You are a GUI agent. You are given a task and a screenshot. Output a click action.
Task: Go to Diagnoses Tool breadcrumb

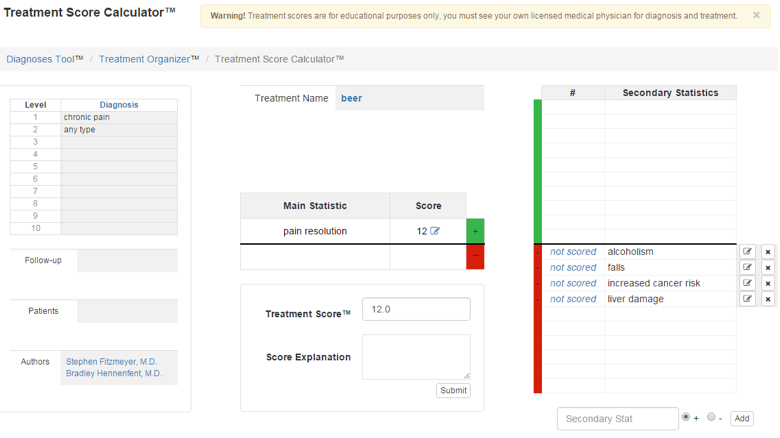44,59
